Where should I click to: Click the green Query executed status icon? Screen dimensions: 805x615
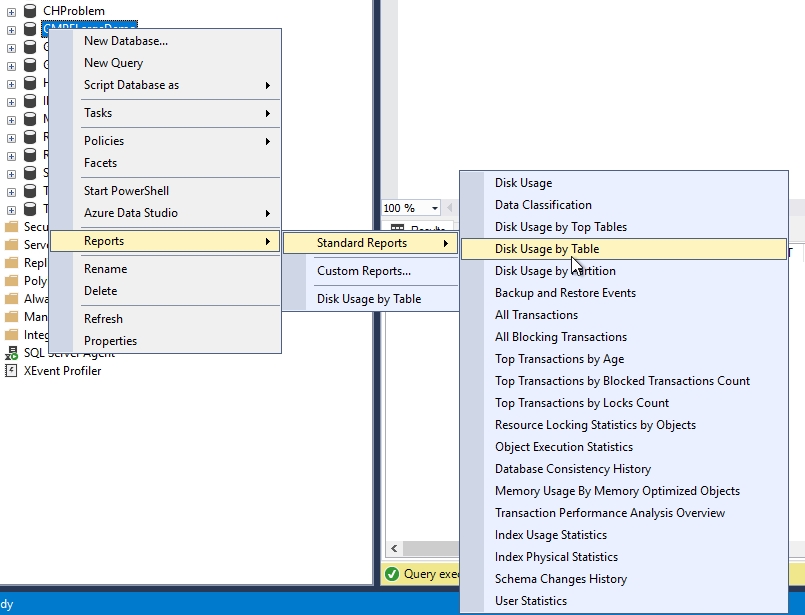394,574
